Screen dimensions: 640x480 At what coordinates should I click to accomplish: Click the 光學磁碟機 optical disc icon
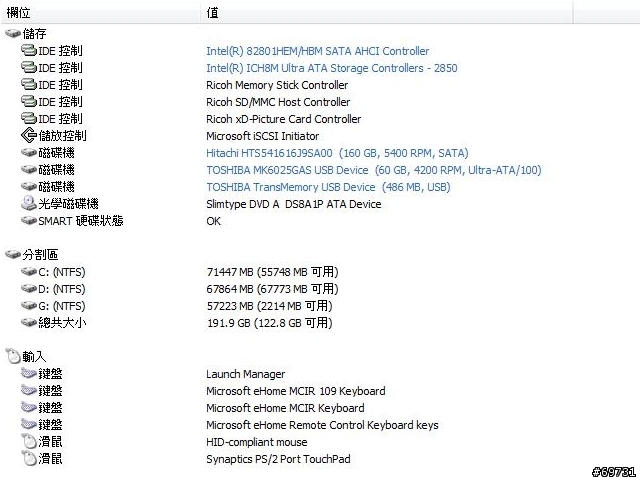29,203
